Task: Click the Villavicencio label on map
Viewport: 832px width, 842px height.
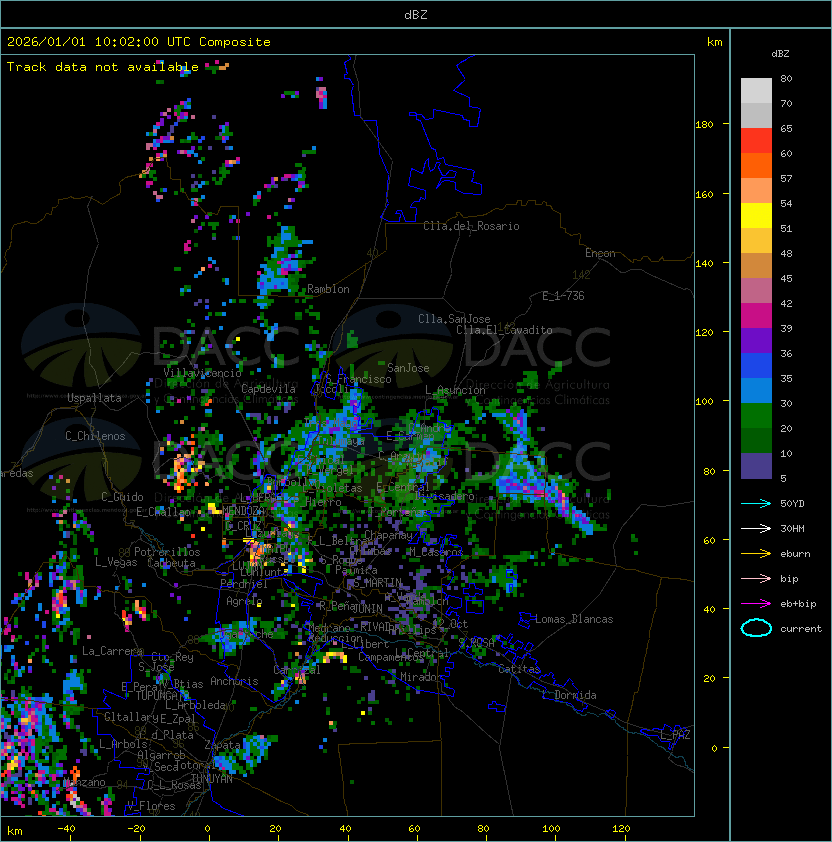Action: pos(202,373)
